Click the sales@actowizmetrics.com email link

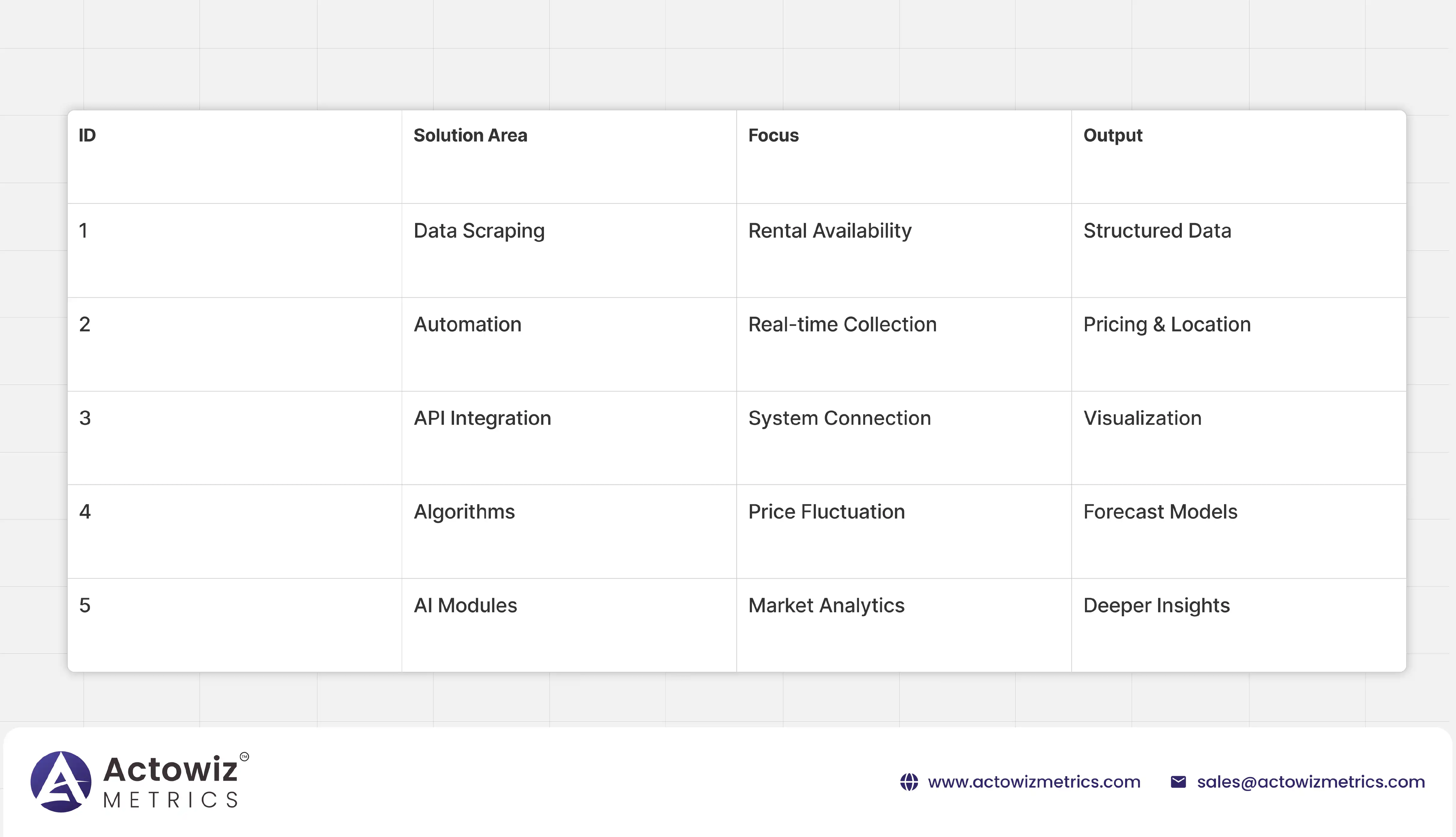point(1311,782)
